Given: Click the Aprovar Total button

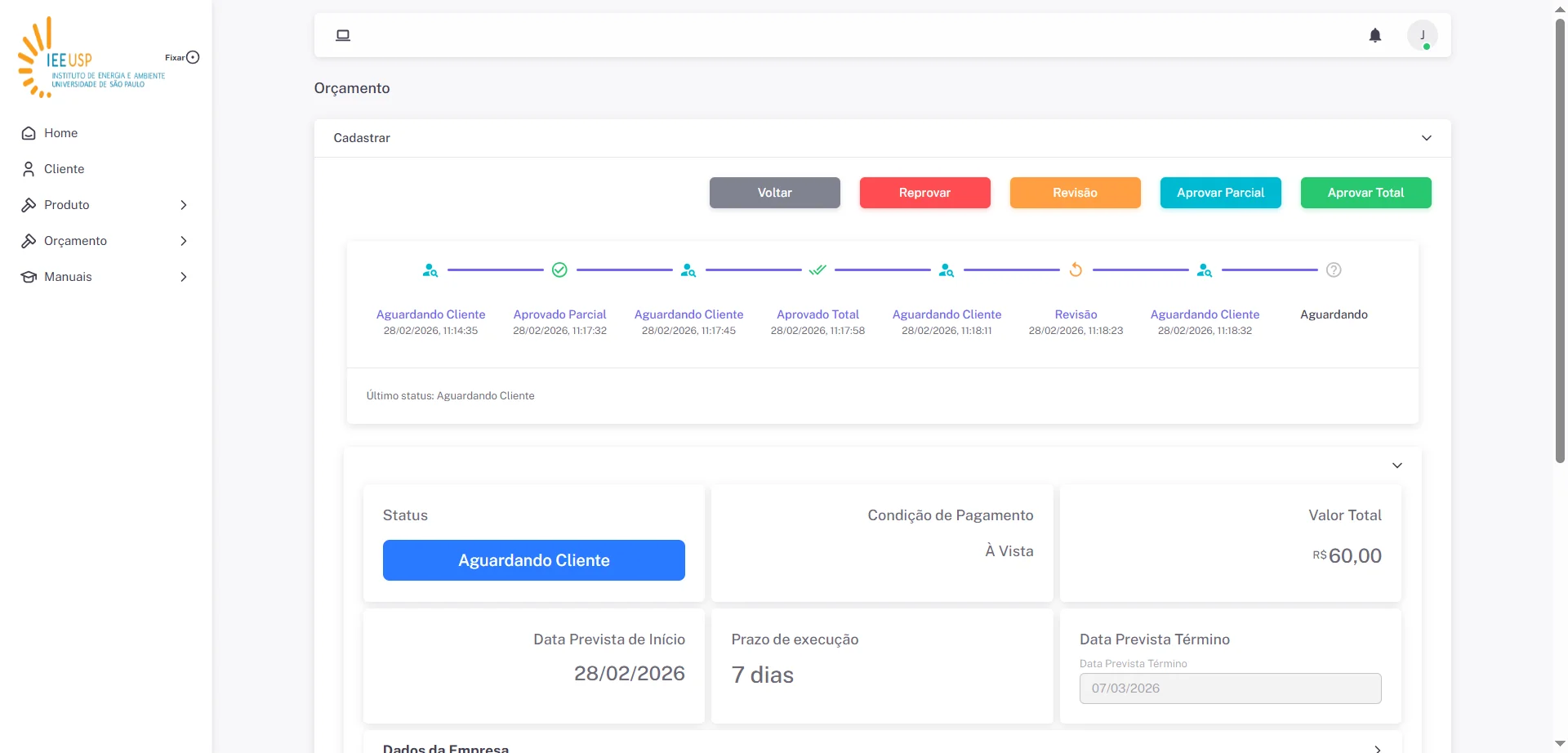Looking at the screenshot, I should (x=1366, y=193).
